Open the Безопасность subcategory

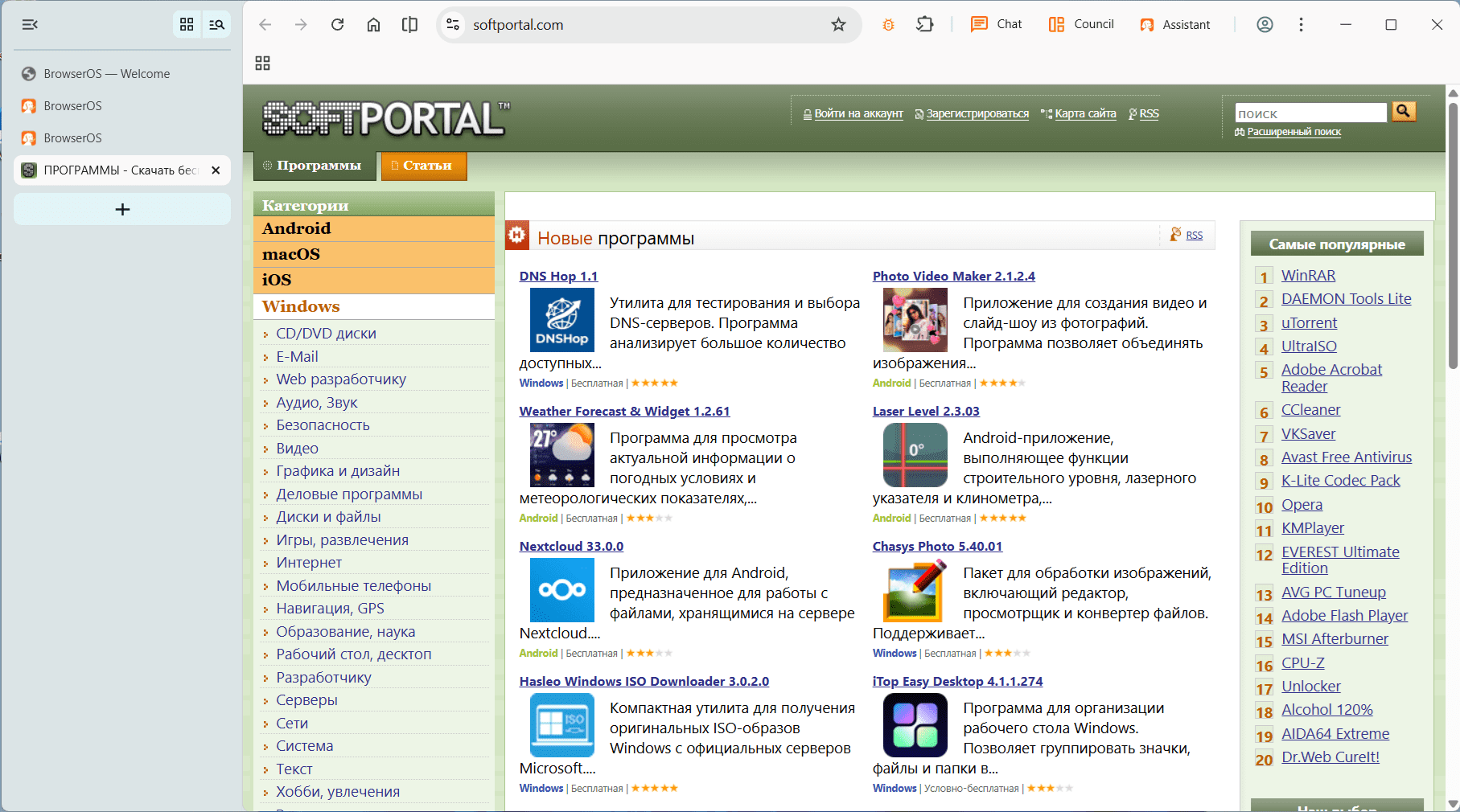coord(323,425)
